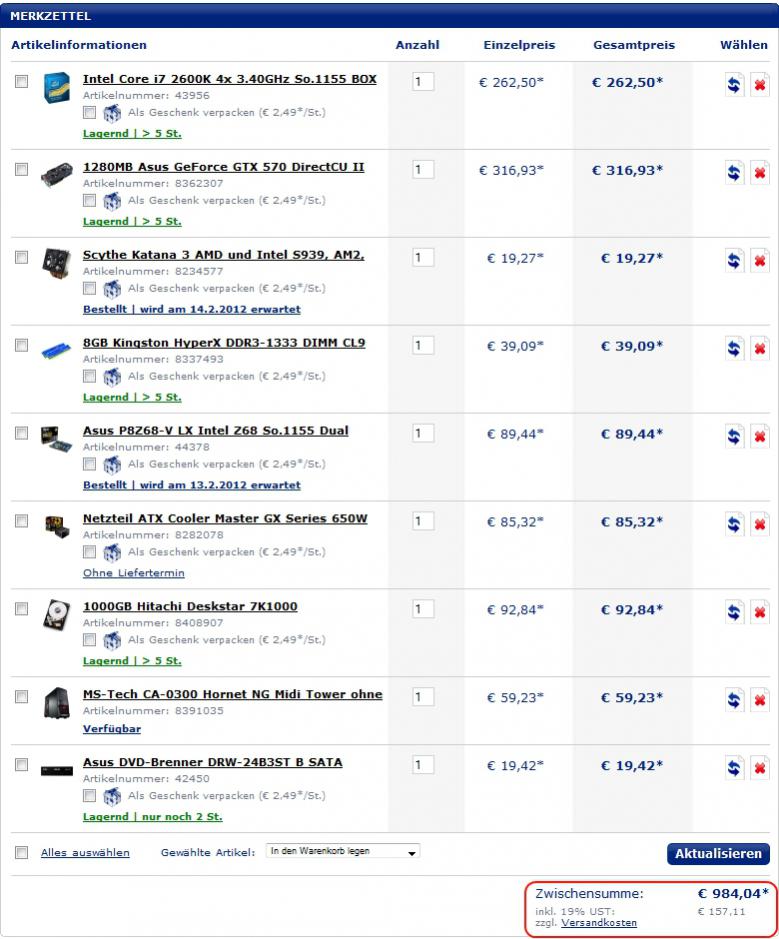Delete the Hitachi Deskstar 7K1000 item
The height and width of the screenshot is (939, 779).
[760, 613]
